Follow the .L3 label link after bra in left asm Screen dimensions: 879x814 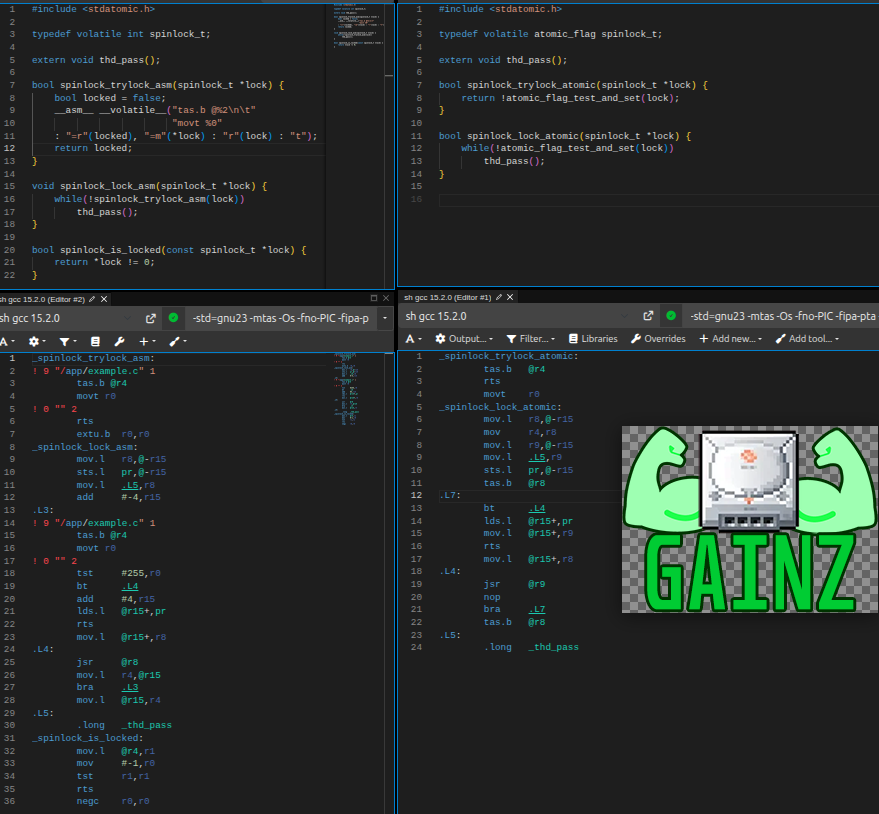(x=129, y=687)
